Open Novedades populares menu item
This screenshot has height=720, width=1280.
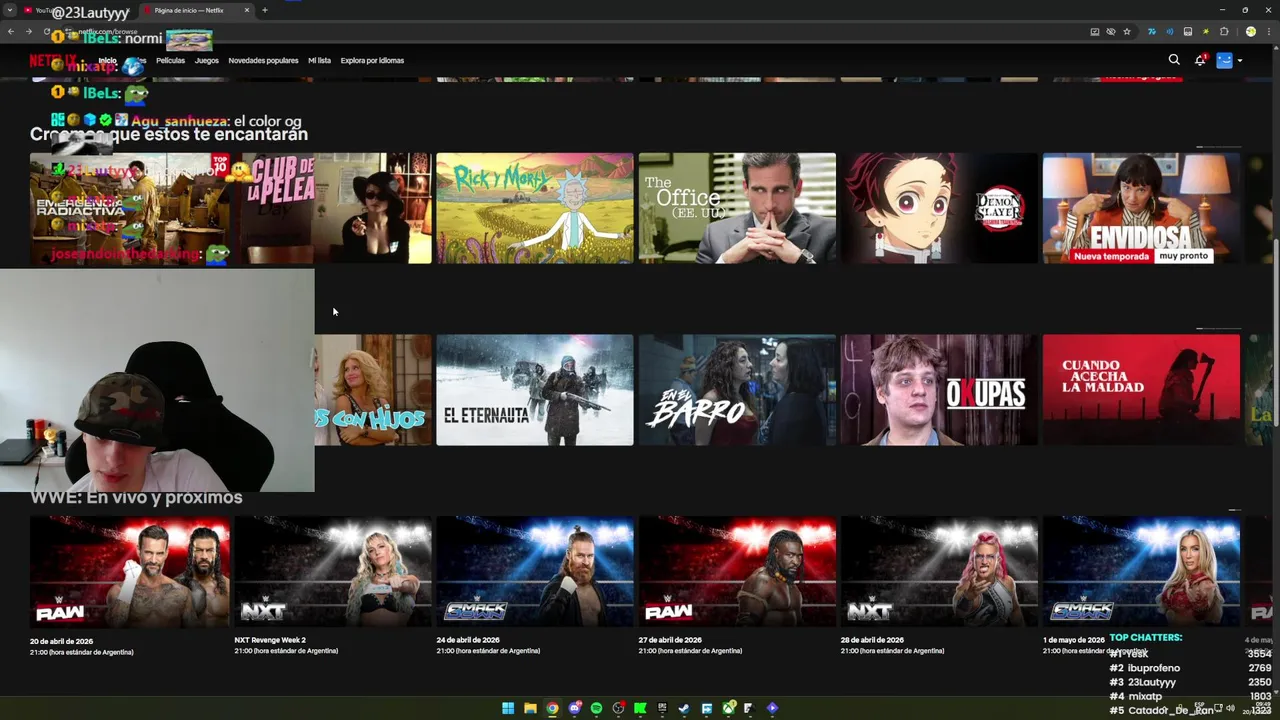click(x=263, y=60)
